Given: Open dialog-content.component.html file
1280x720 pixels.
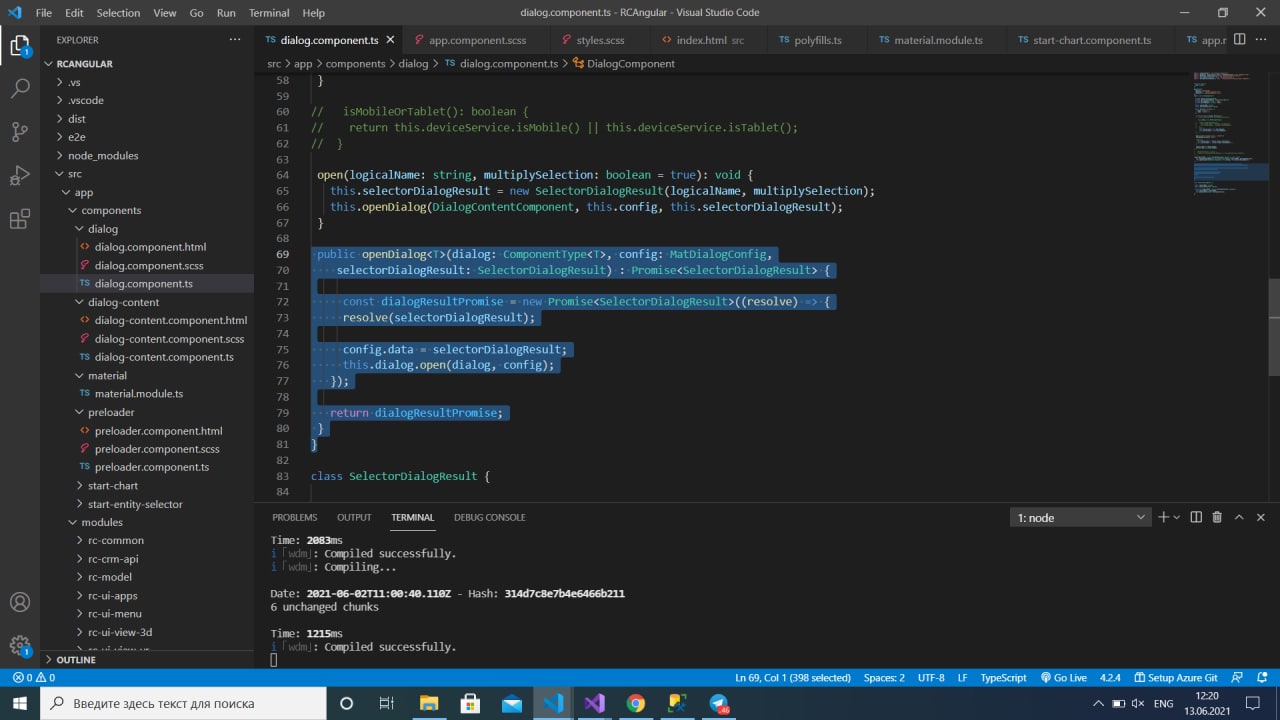Looking at the screenshot, I should click(170, 320).
